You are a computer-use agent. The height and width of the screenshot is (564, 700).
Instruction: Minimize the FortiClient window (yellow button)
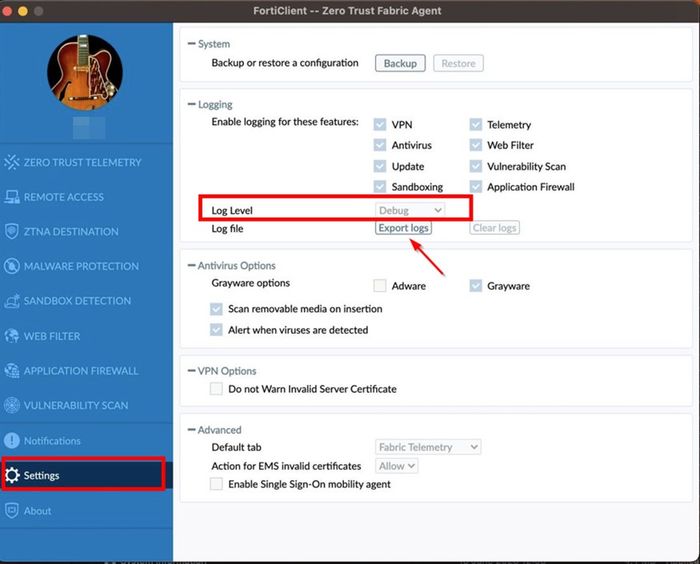(x=23, y=11)
